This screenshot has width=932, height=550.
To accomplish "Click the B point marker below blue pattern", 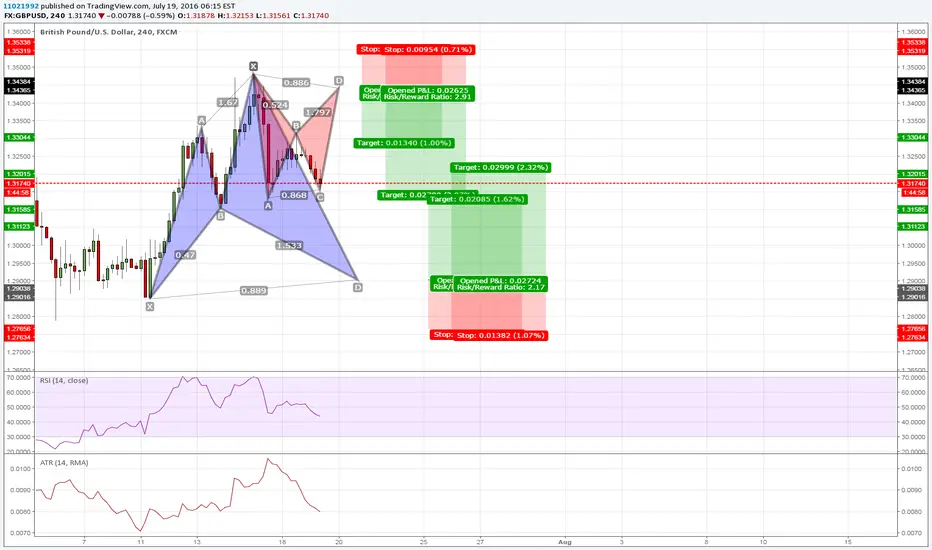I will (221, 216).
